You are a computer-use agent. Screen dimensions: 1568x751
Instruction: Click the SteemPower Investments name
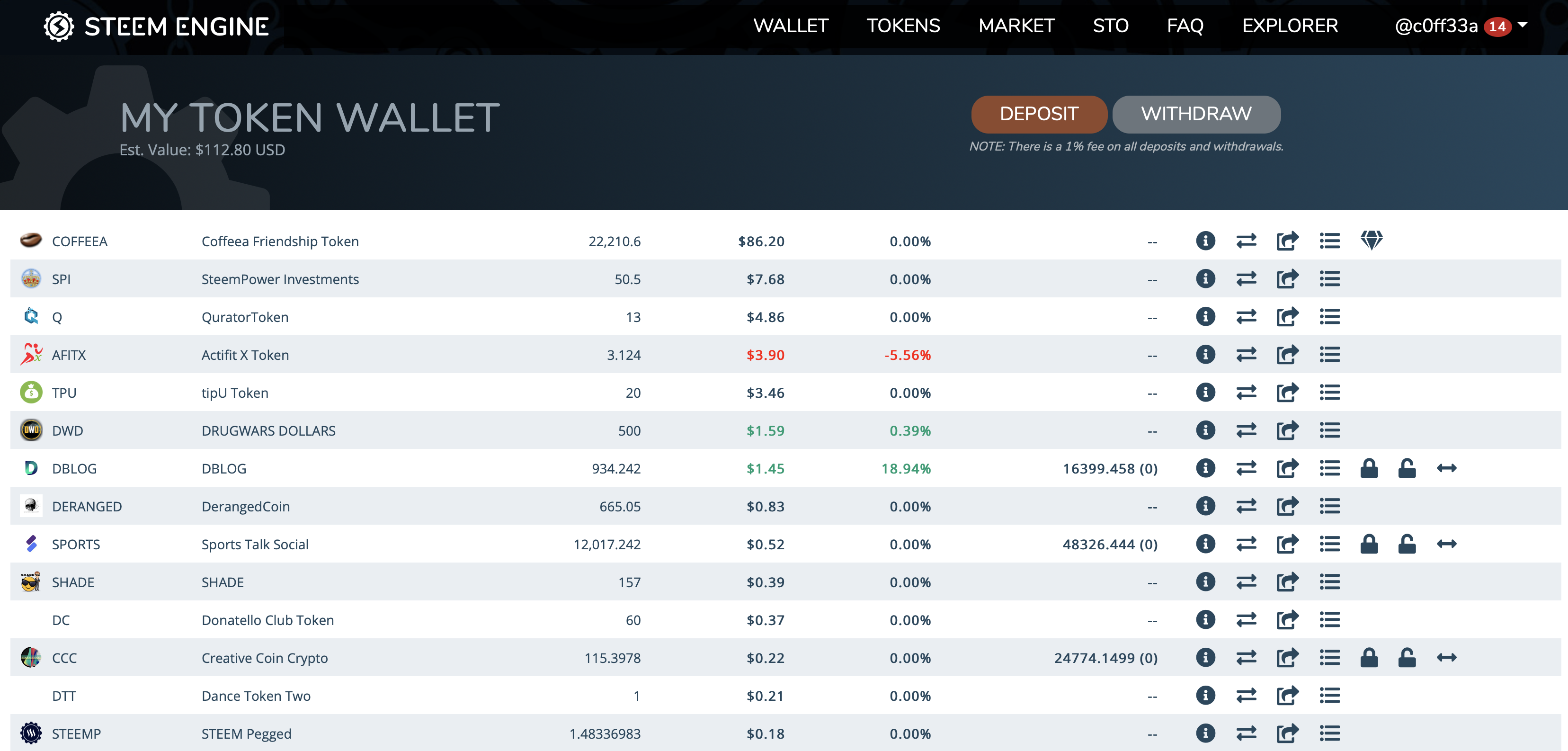click(x=280, y=279)
